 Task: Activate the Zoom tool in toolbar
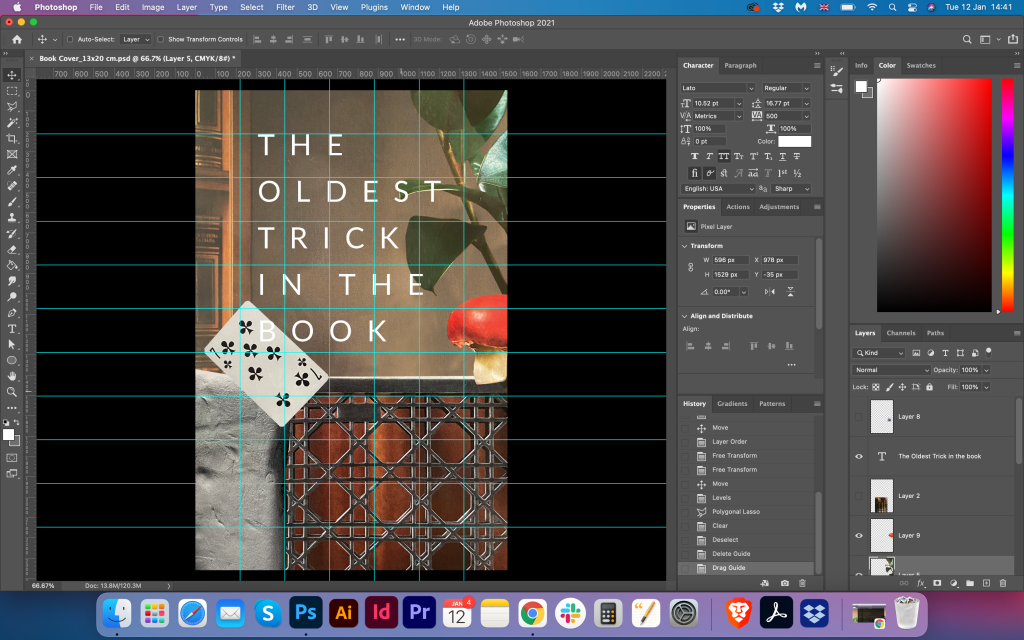tap(12, 392)
